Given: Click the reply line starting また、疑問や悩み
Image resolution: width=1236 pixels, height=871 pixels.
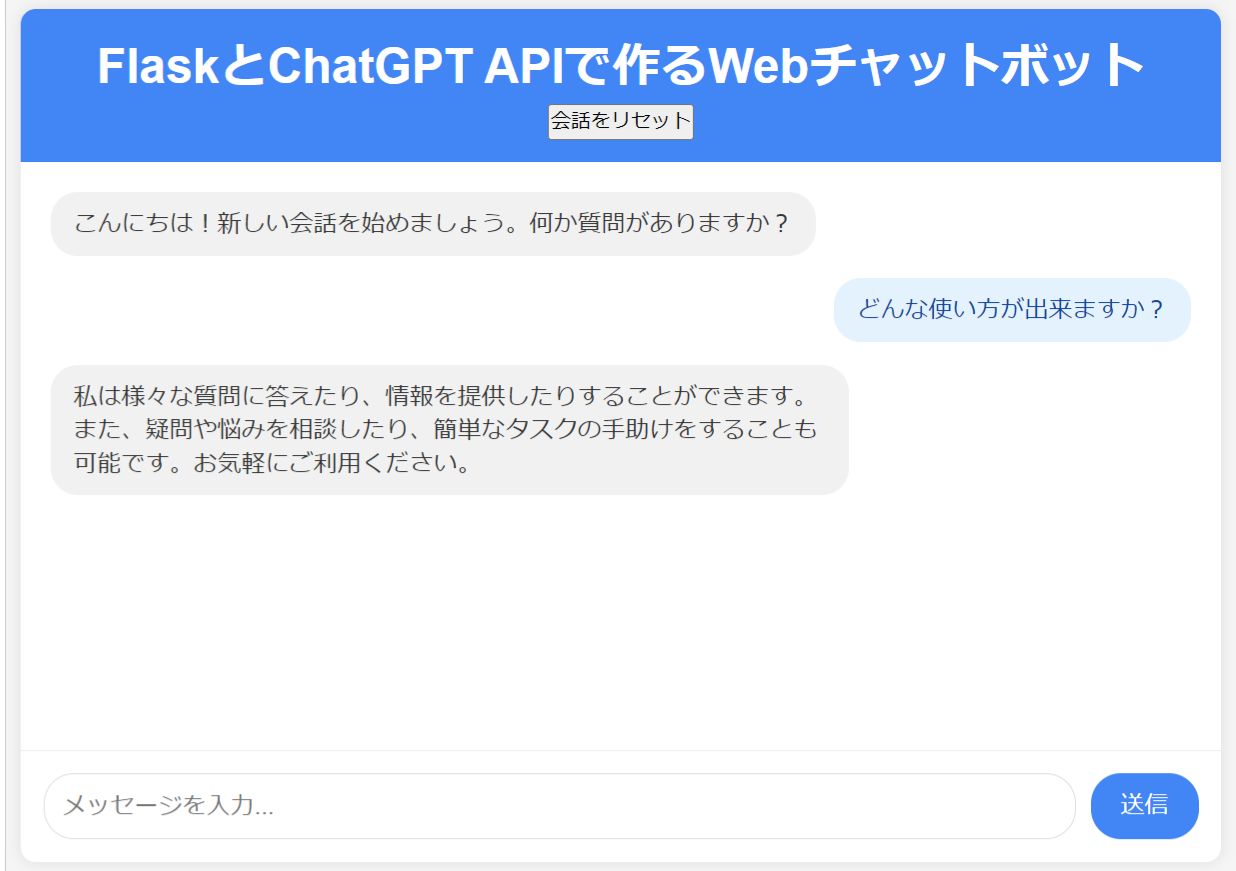Looking at the screenshot, I should (446, 429).
